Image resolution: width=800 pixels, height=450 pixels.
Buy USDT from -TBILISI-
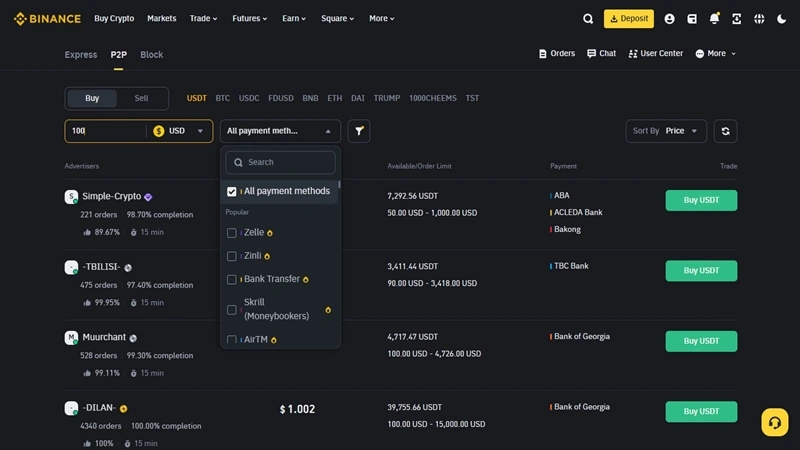point(701,270)
